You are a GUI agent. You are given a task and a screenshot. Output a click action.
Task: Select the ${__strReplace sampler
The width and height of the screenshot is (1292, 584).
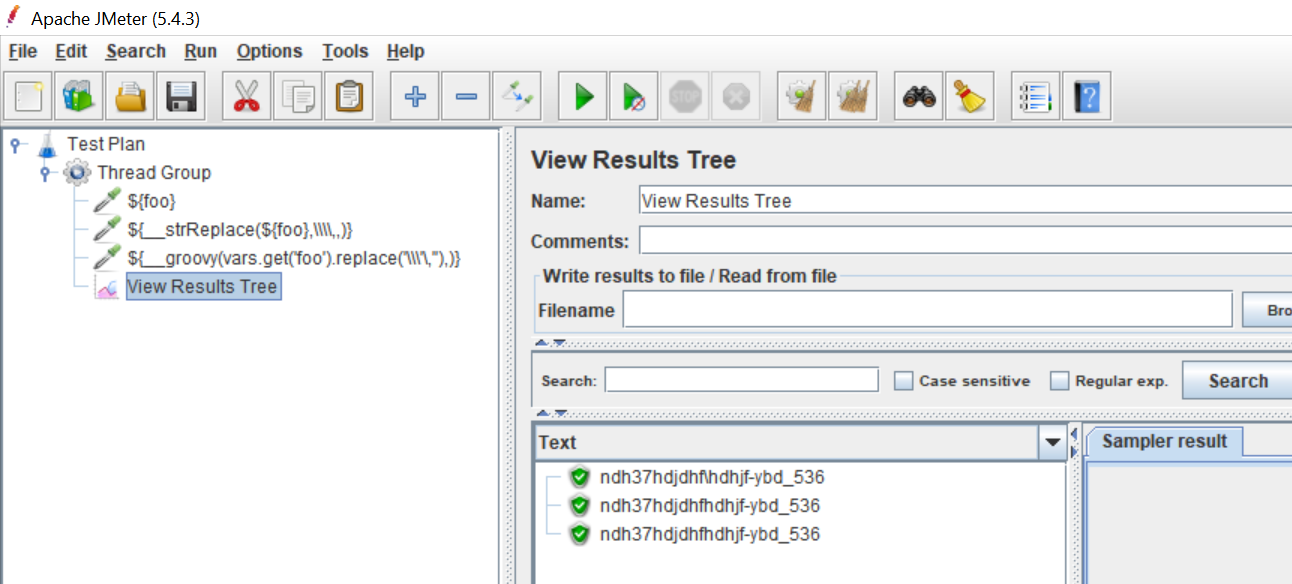pos(240,229)
